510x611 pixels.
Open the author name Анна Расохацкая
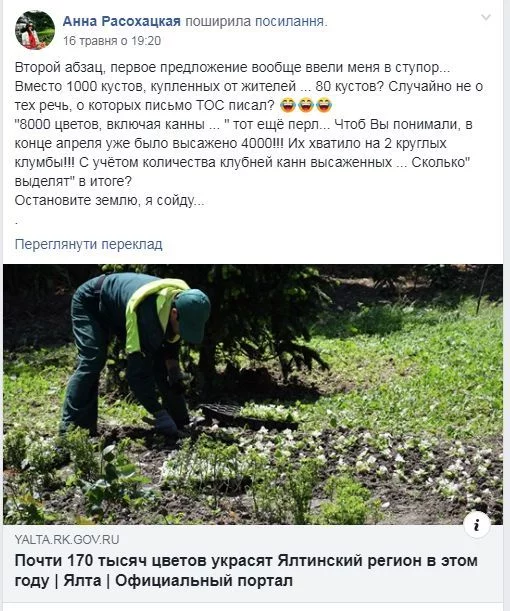coord(122,21)
